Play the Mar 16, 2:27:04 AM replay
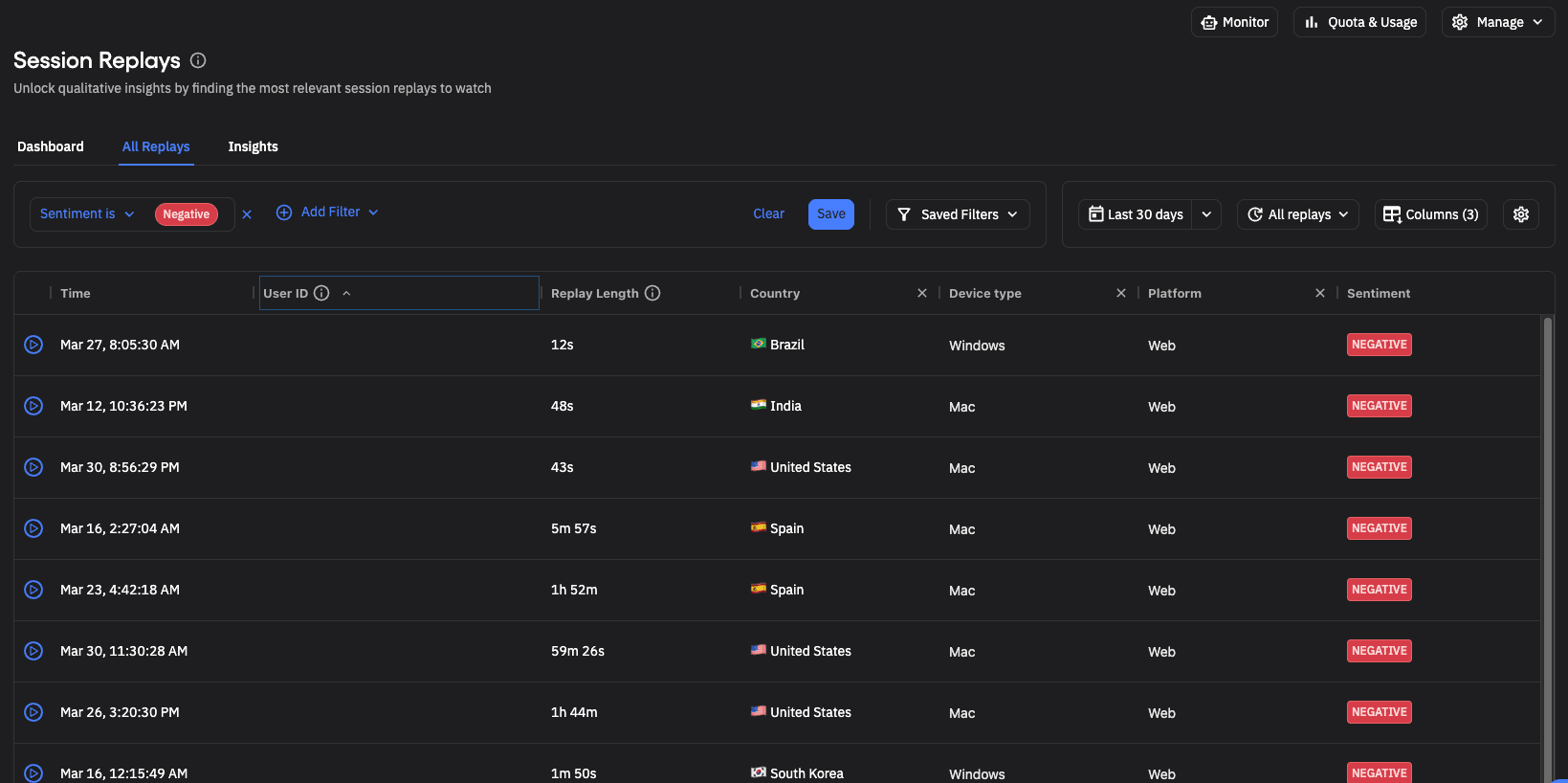 coord(33,528)
